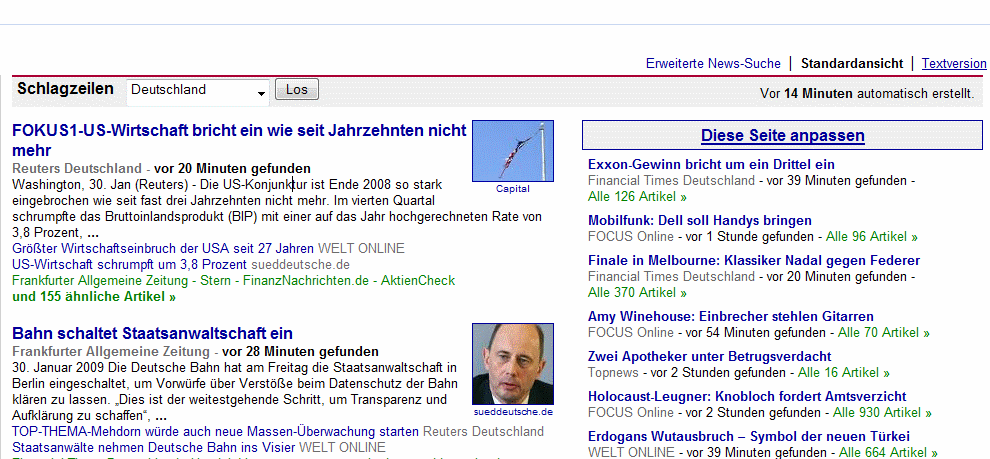Open Finale in Melbourne Nadal gegen Federer

tap(754, 261)
